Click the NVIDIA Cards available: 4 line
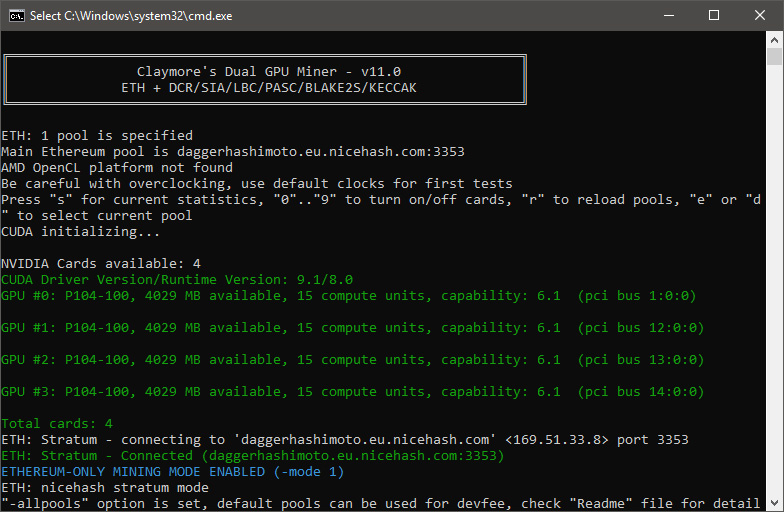The image size is (784, 512). coord(101,264)
